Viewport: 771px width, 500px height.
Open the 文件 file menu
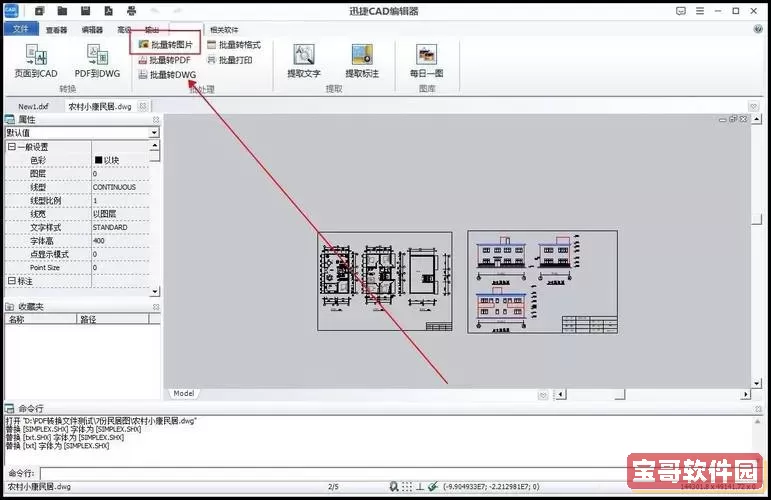pos(21,29)
